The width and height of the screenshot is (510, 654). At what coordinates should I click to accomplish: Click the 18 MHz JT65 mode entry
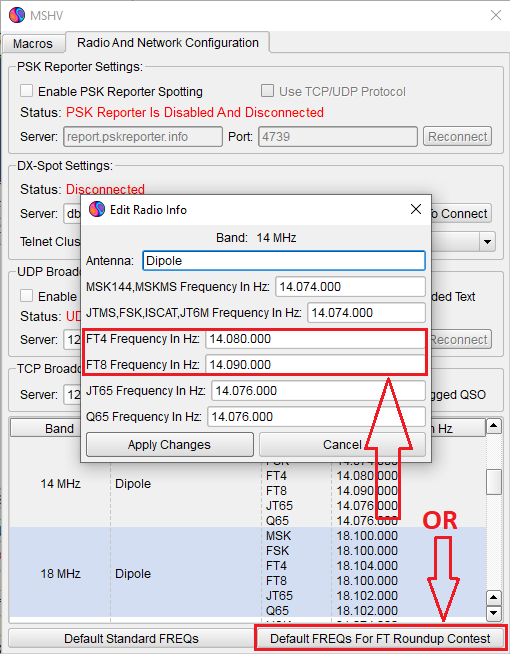point(279,596)
